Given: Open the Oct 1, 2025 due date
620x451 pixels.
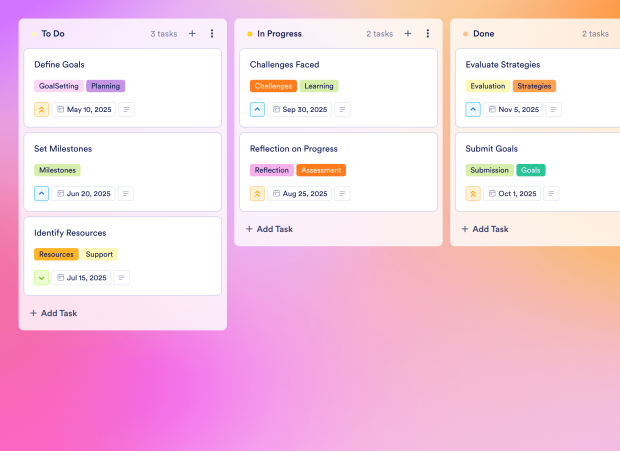Looking at the screenshot, I should click(x=512, y=194).
